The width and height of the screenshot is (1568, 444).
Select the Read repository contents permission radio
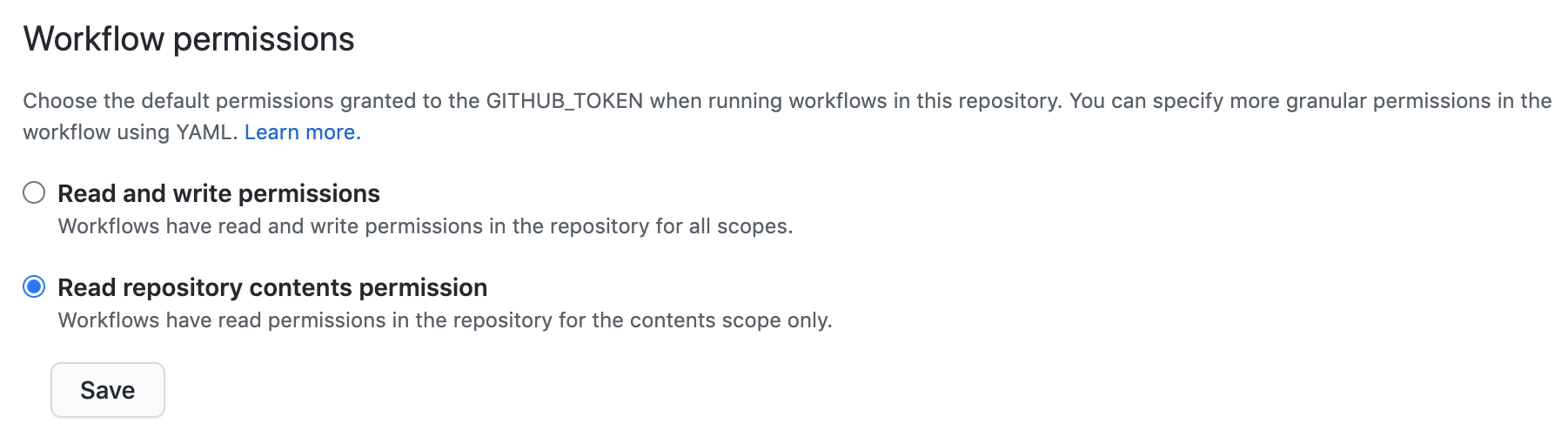point(34,286)
